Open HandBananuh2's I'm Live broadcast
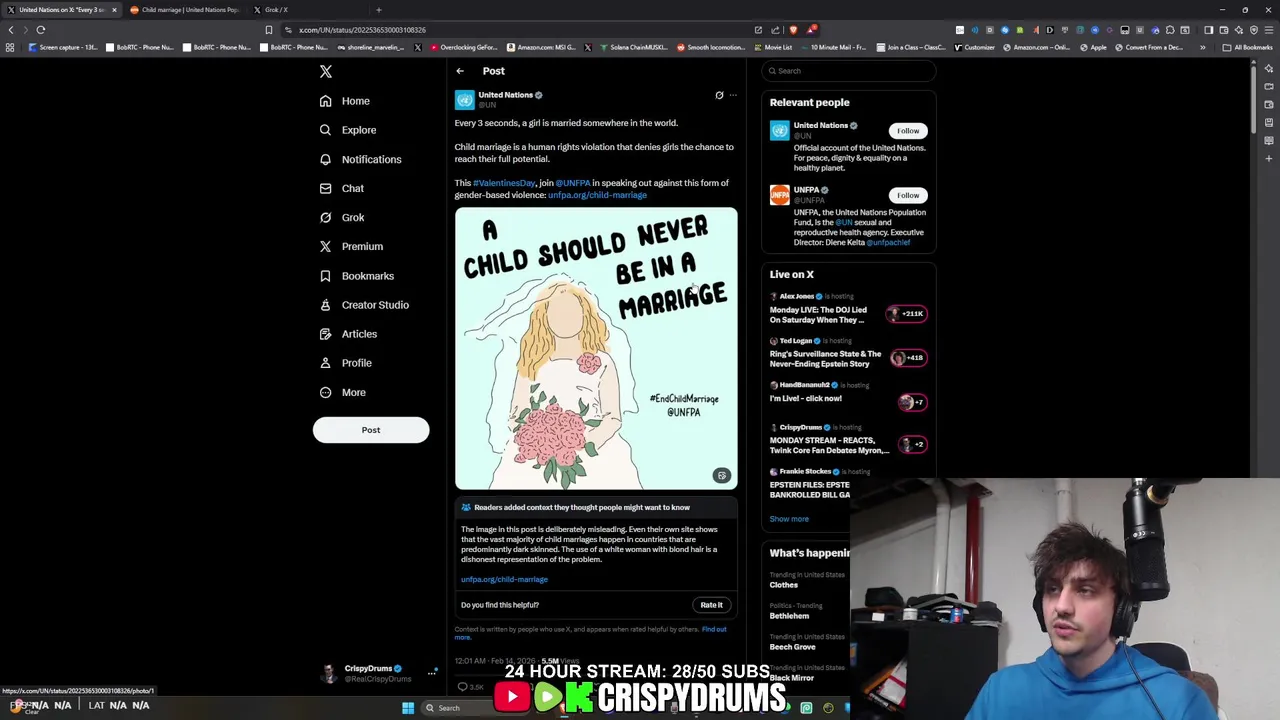This screenshot has height=720, width=1280. [x=849, y=396]
